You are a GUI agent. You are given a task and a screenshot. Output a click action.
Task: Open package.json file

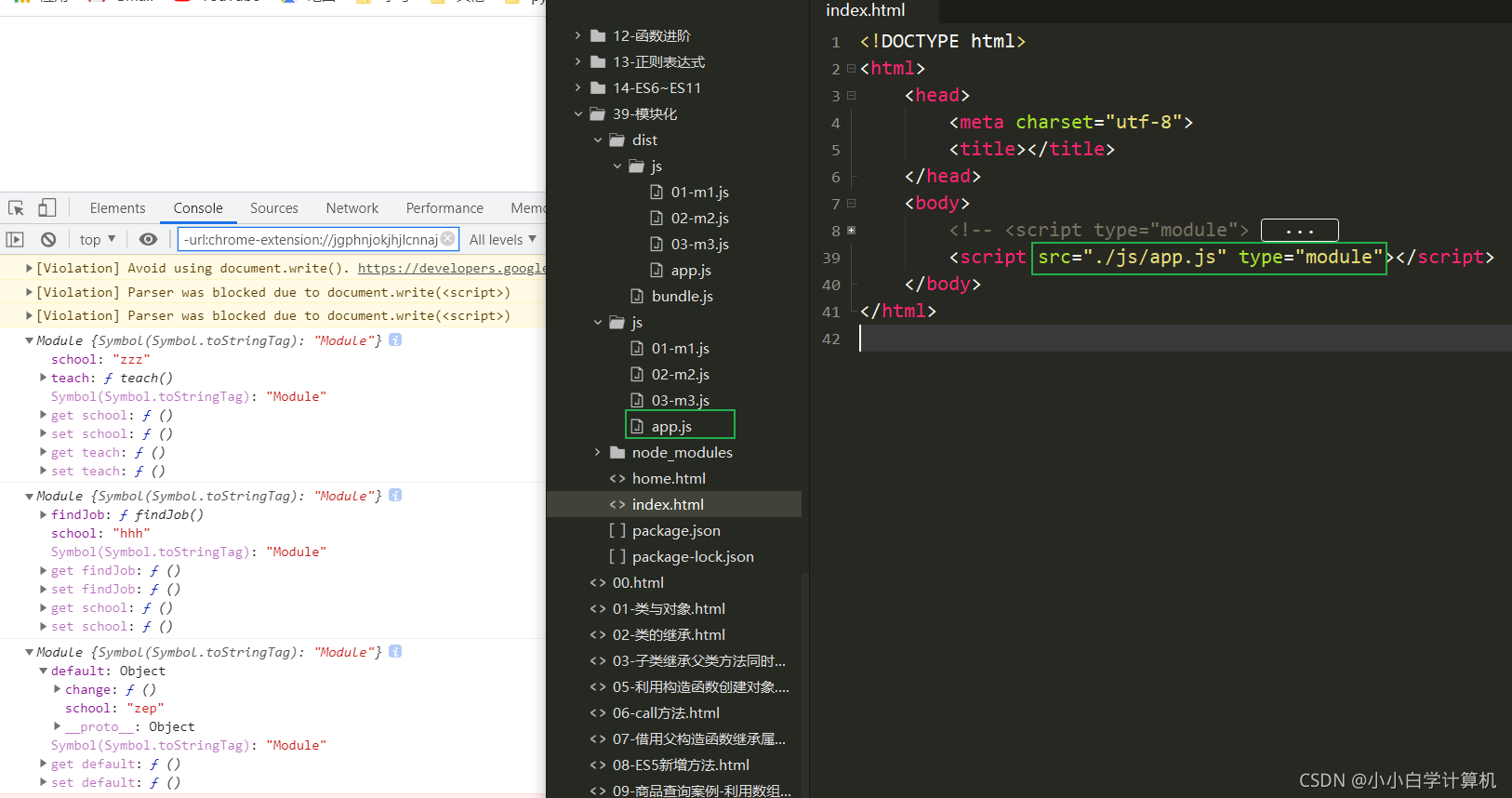[676, 530]
